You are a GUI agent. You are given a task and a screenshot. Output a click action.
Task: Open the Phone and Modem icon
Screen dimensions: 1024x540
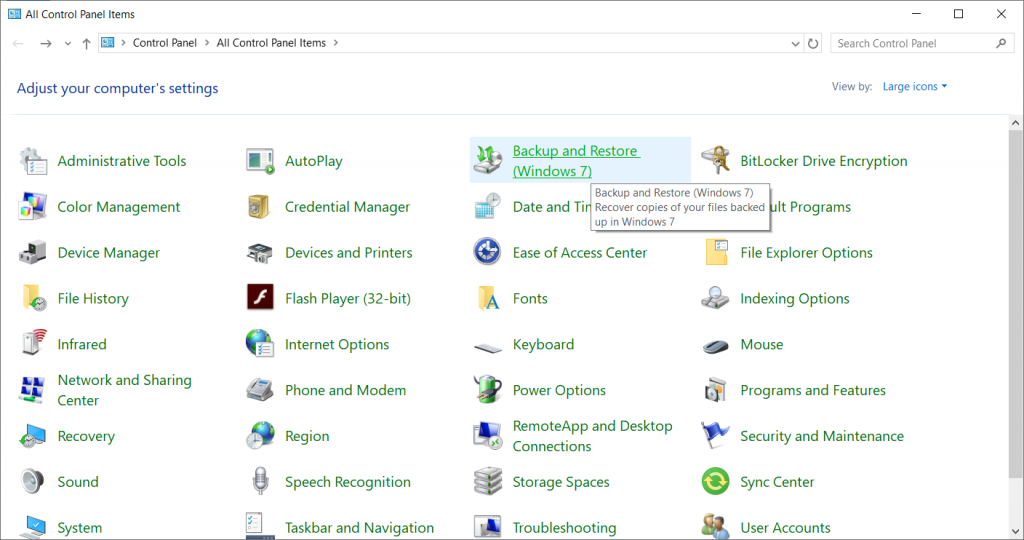pos(260,390)
